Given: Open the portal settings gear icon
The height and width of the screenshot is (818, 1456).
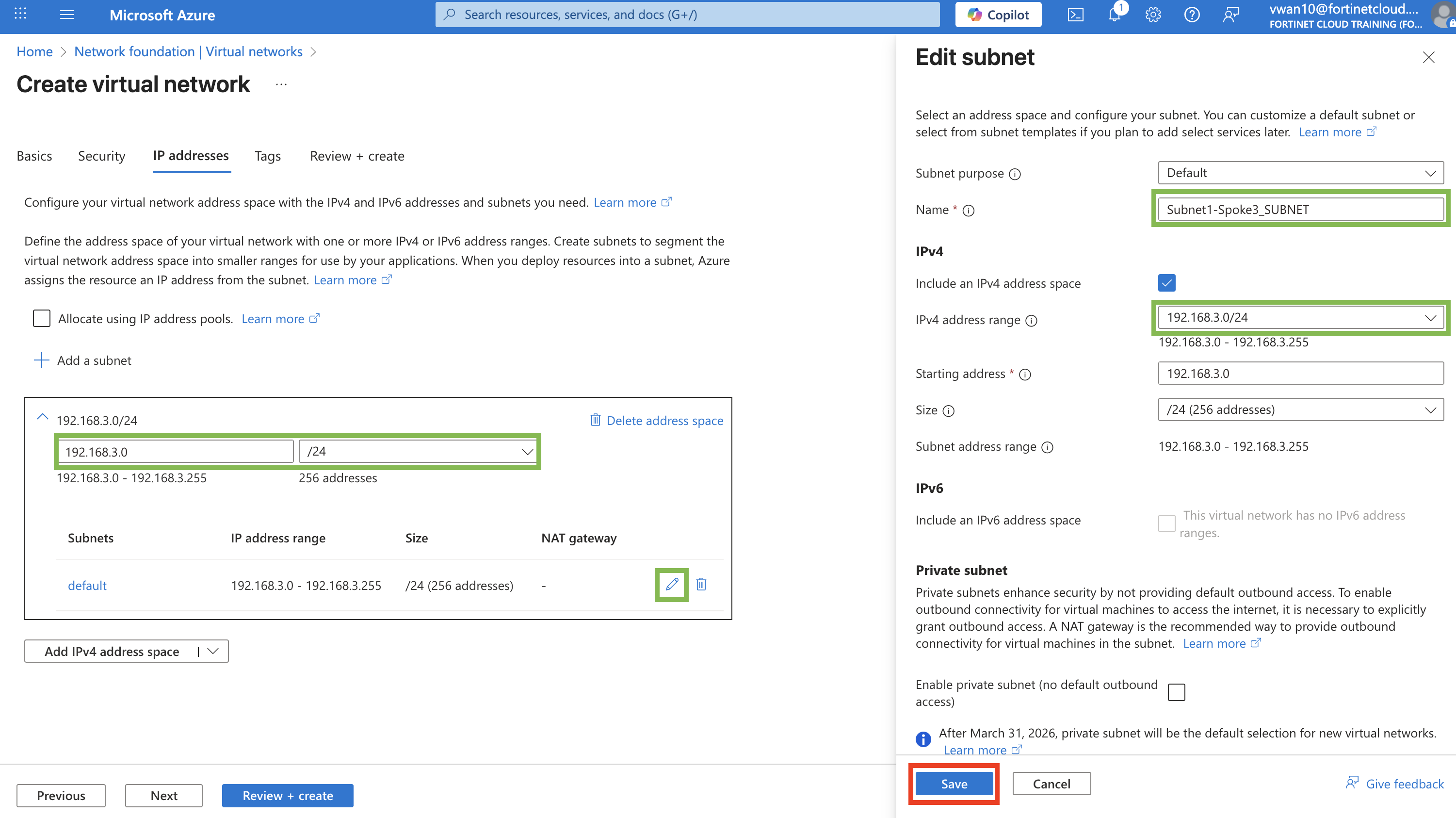Looking at the screenshot, I should [1153, 15].
